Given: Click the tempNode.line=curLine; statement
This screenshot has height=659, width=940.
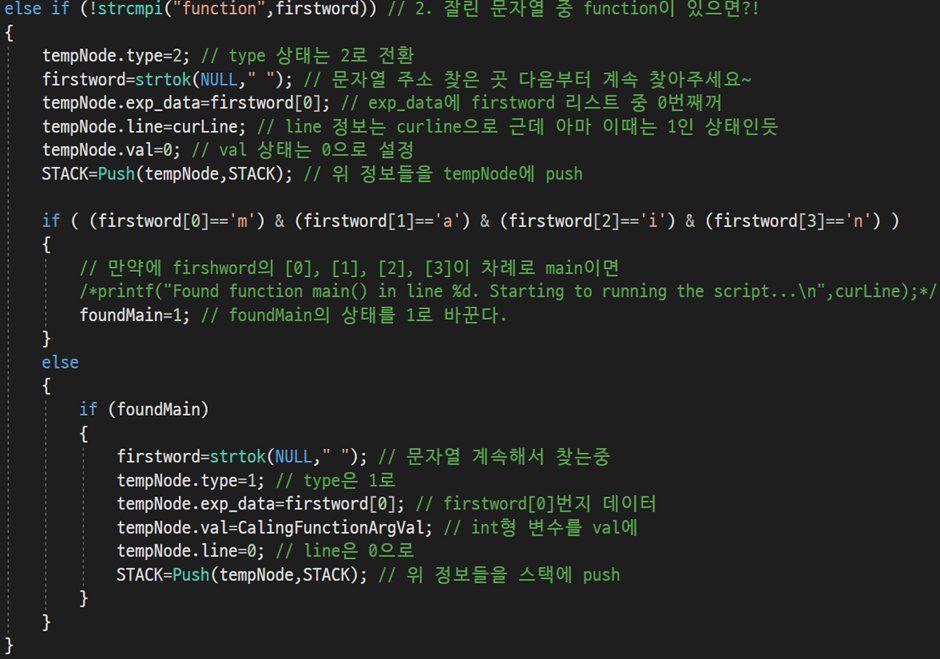Looking at the screenshot, I should coord(144,127).
